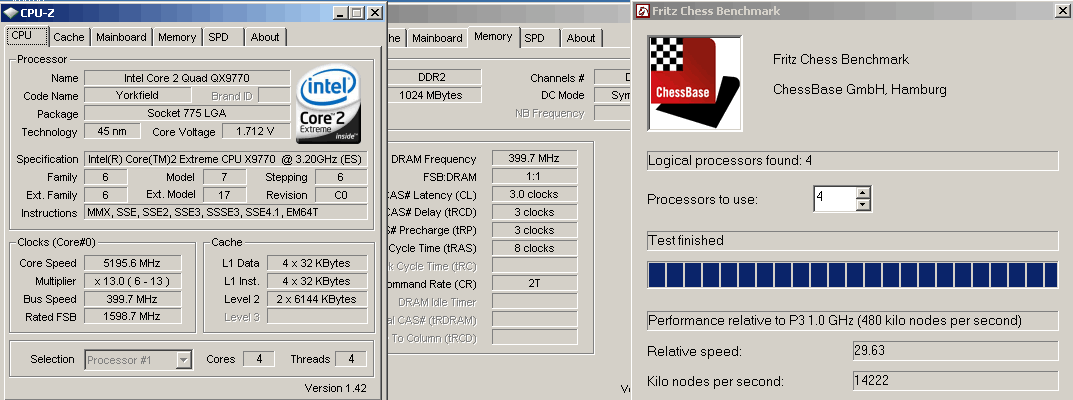Click the Technology value 45 nm
Screen dimensions: 1073x400
[112, 131]
